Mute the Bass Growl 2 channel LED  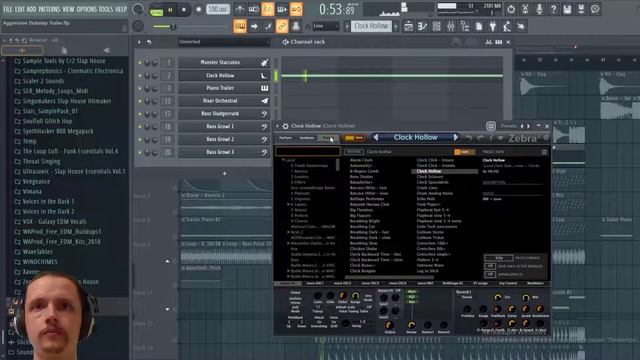point(140,140)
